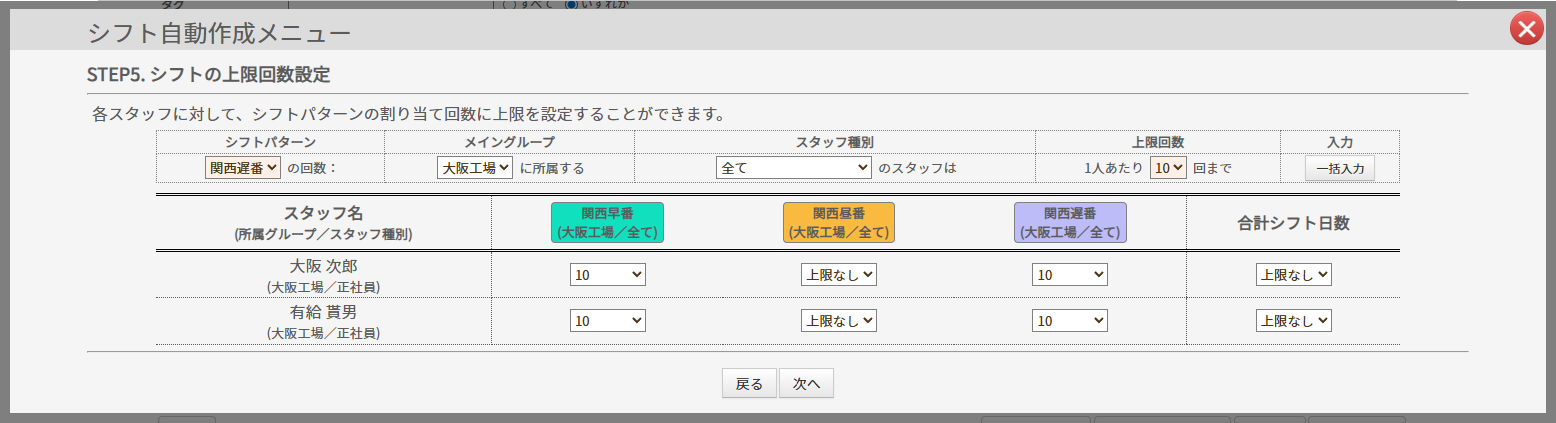Proceed with the 次へ button
1556x423 pixels.
click(x=806, y=384)
